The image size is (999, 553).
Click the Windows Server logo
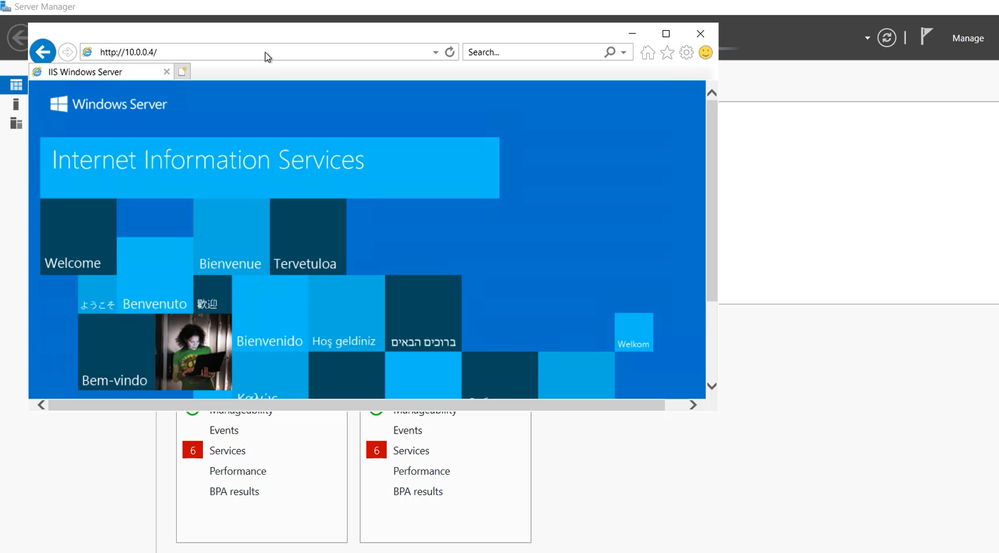108,104
